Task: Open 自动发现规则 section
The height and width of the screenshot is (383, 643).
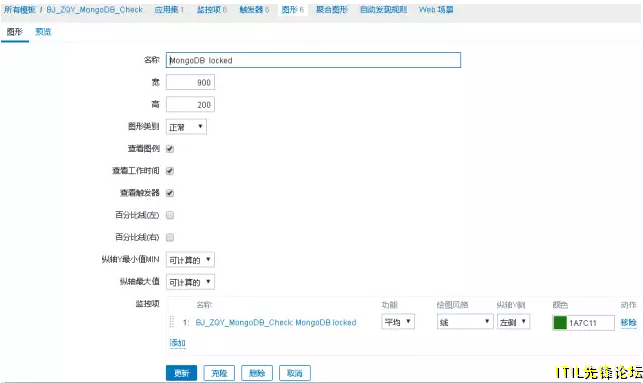Action: pyautogui.click(x=383, y=9)
